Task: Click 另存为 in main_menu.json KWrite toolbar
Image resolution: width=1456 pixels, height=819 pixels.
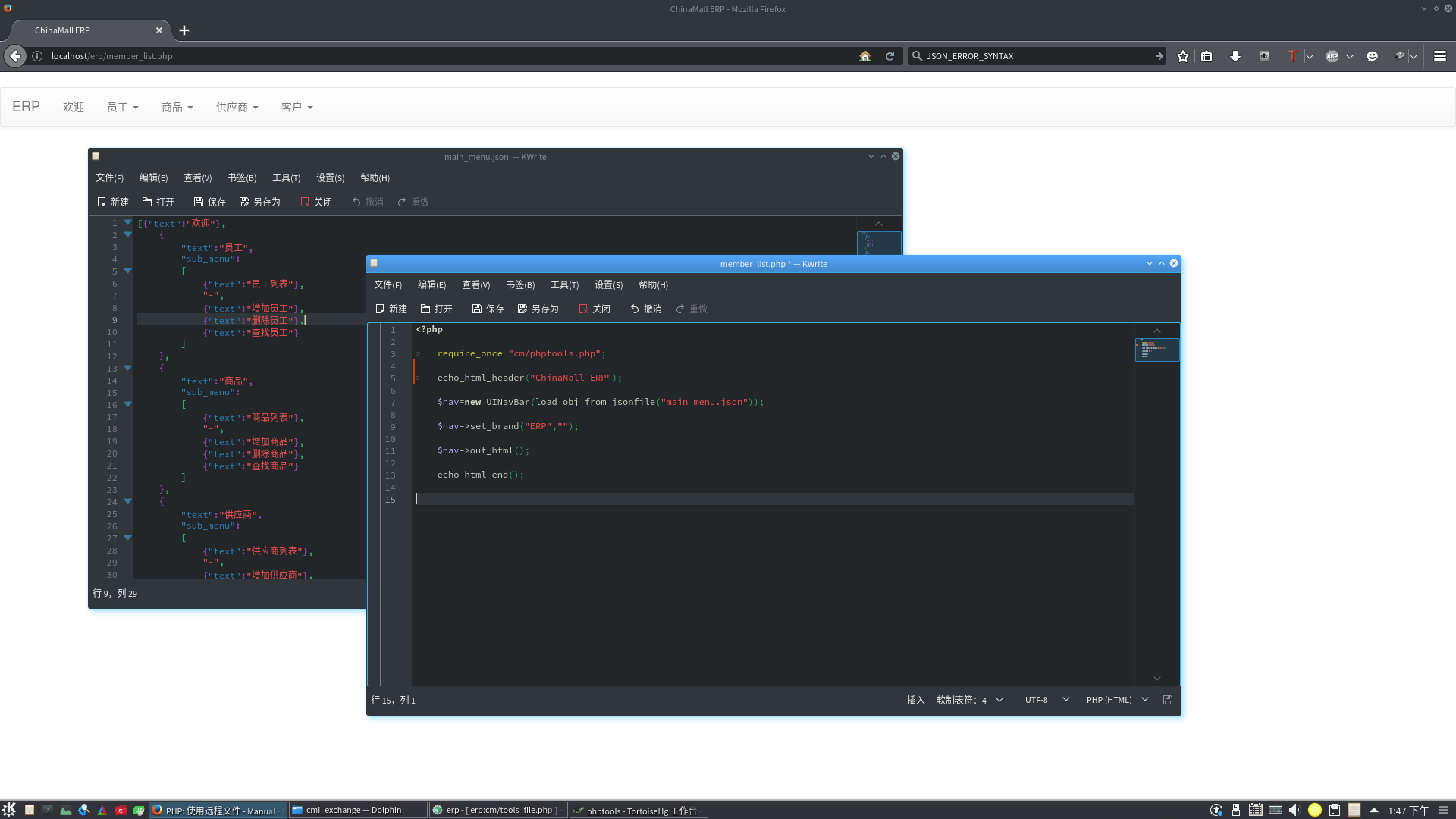Action: [x=260, y=202]
